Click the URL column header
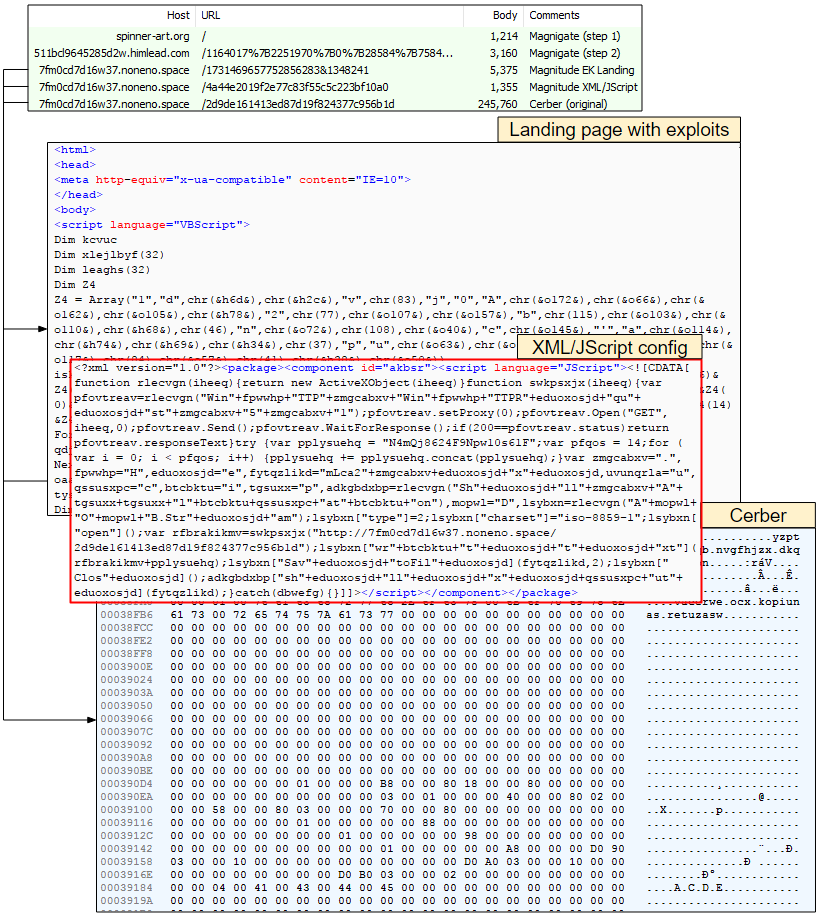The width and height of the screenshot is (821, 917). click(211, 15)
